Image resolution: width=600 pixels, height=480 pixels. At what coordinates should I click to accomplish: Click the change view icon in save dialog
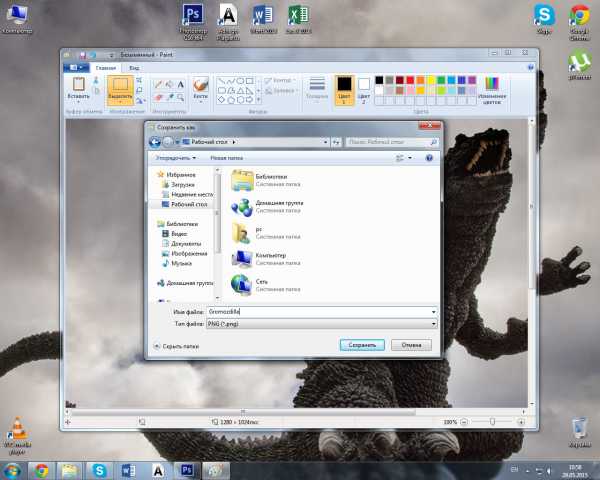click(400, 158)
